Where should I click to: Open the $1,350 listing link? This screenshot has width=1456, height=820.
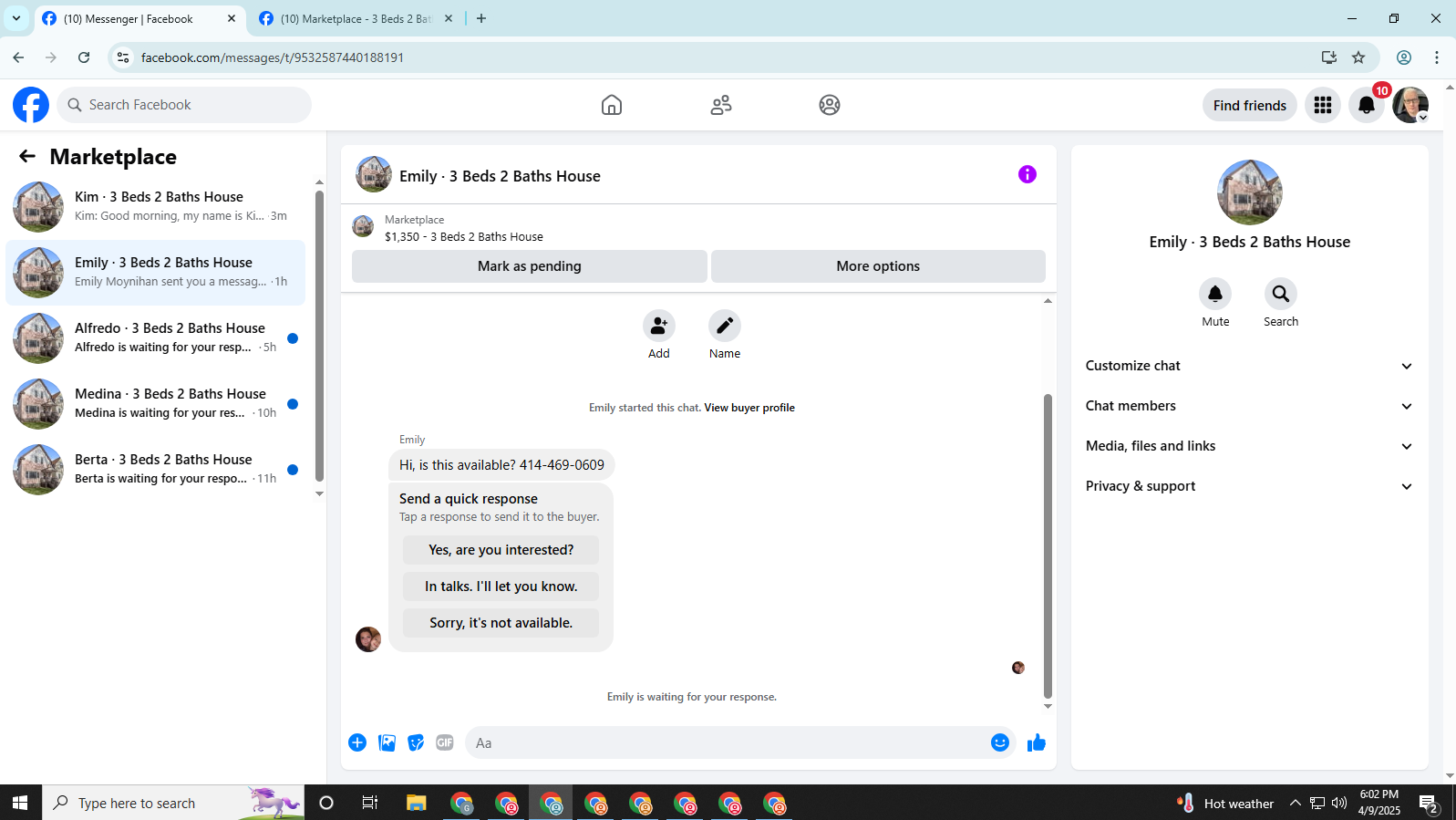(464, 236)
